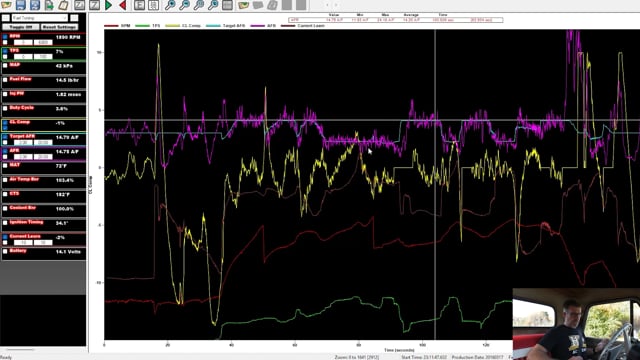This screenshot has height=360, width=640.
Task: Open the tag/notes icon in the toolbar
Action: coord(63,5)
